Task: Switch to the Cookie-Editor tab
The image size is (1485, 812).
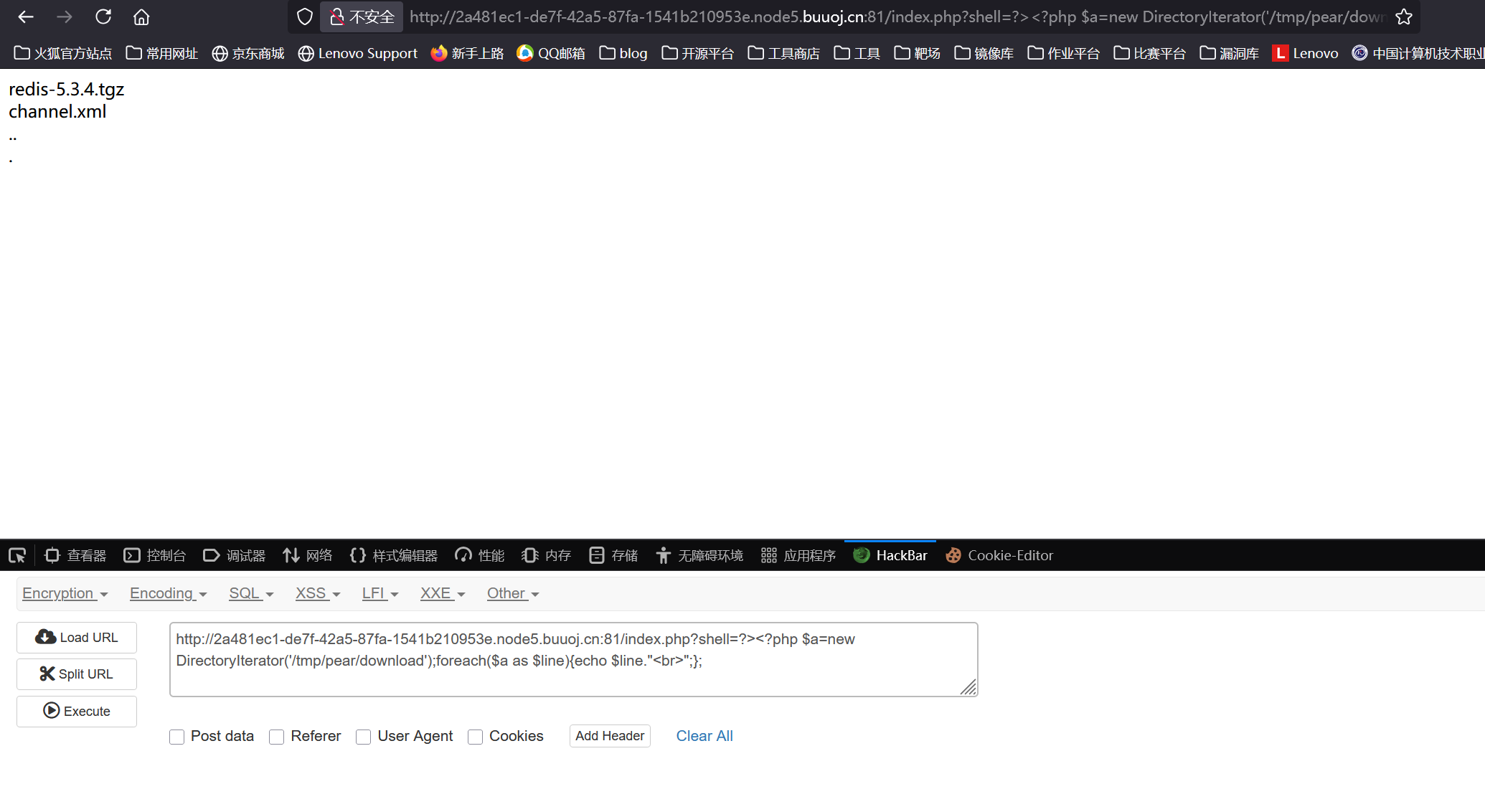Action: [999, 555]
